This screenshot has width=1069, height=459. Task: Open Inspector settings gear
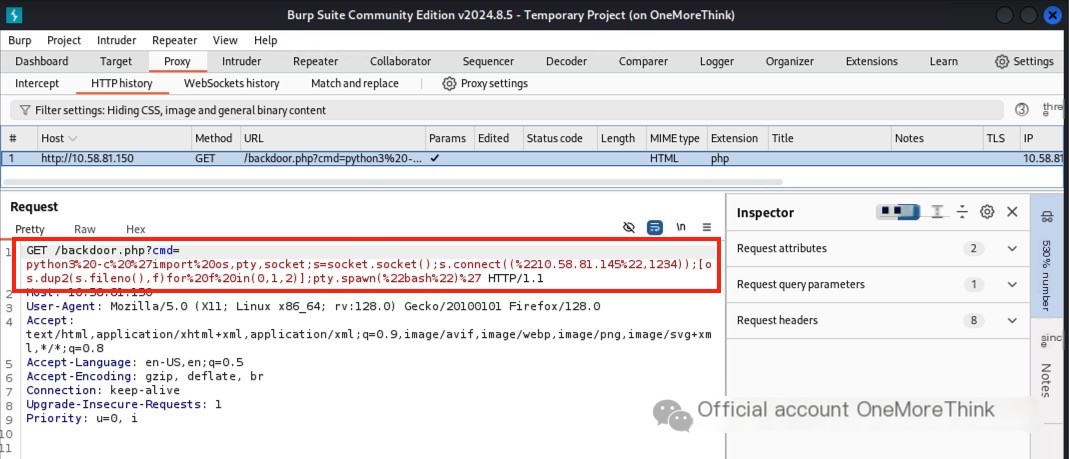987,212
